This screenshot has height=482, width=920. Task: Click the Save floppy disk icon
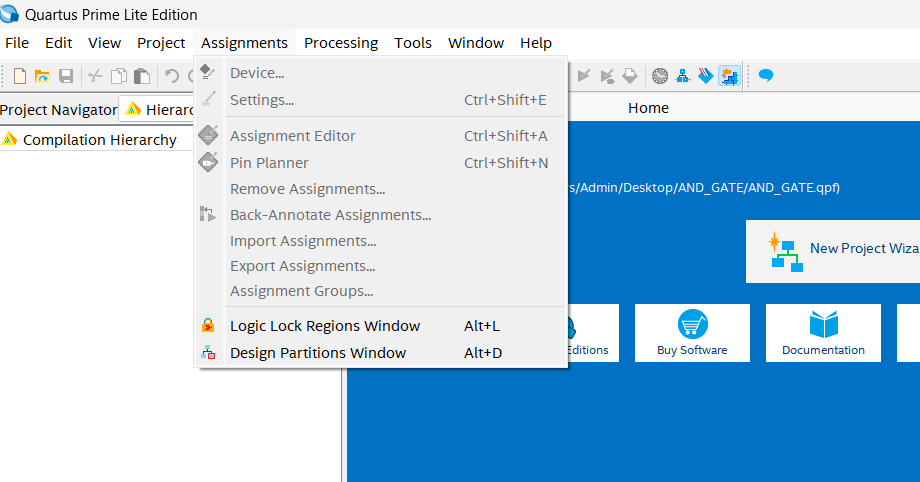pos(66,76)
